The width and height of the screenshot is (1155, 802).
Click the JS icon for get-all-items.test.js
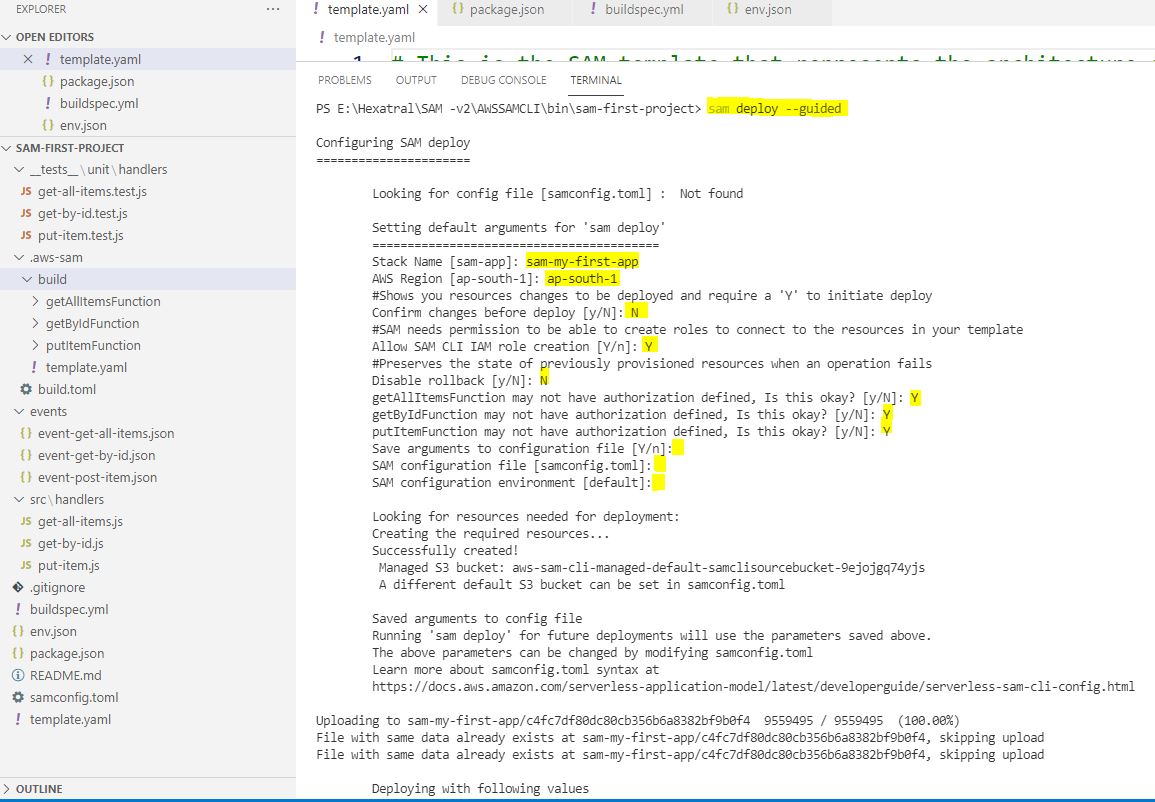[26, 191]
